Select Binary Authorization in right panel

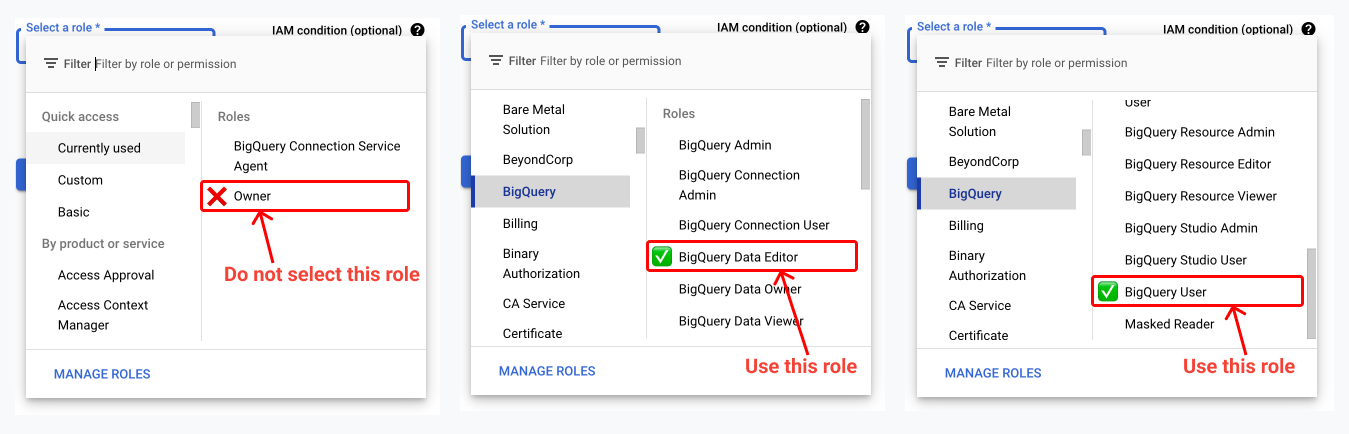[x=996, y=265]
